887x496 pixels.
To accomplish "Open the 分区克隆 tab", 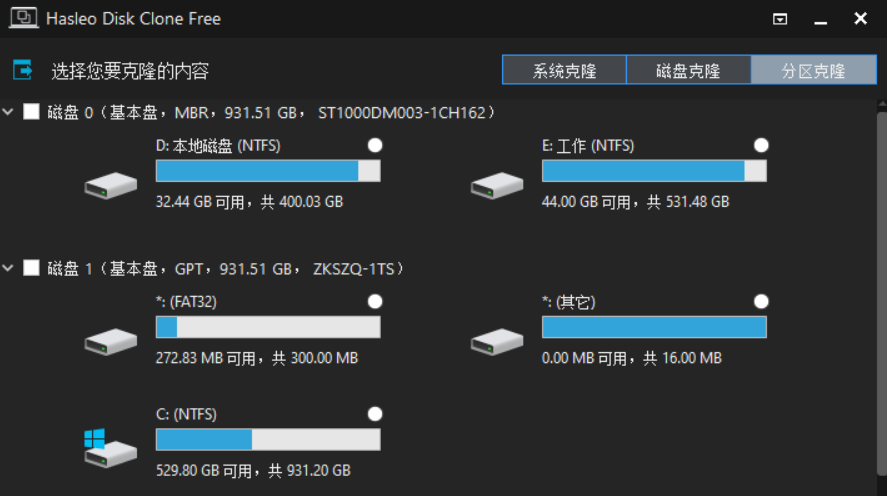I will [x=813, y=71].
